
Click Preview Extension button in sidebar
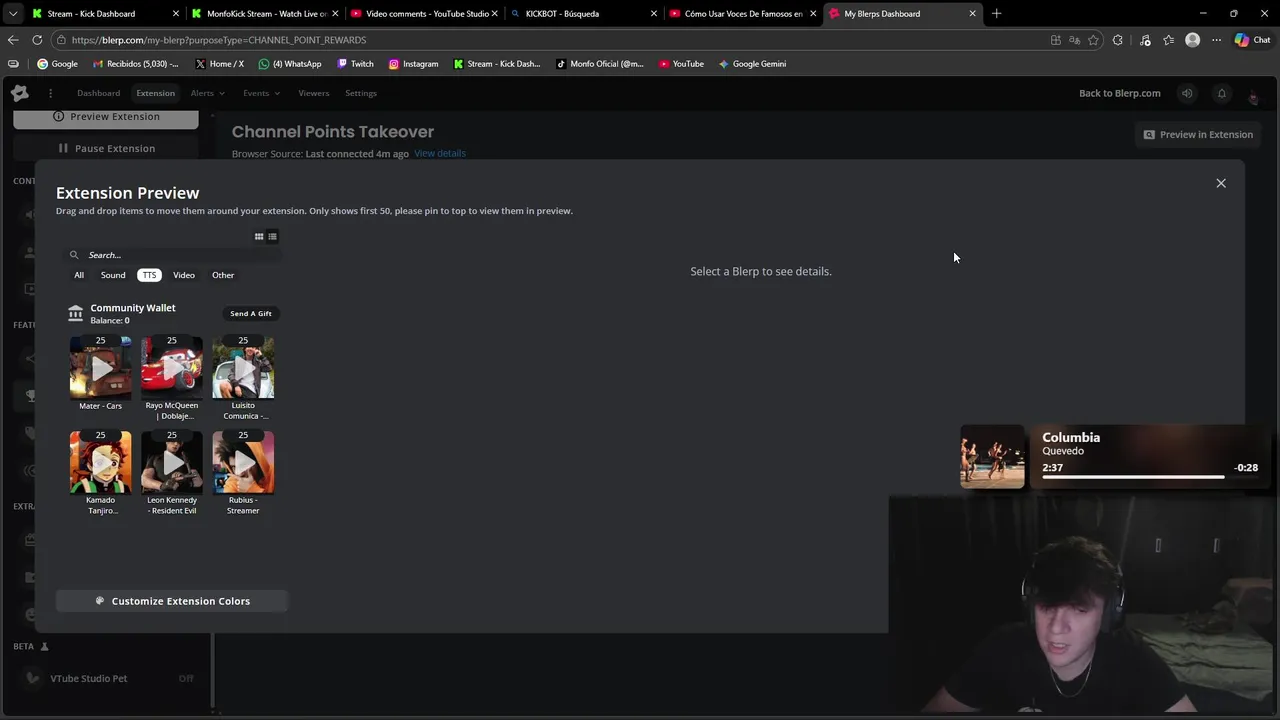pyautogui.click(x=106, y=117)
